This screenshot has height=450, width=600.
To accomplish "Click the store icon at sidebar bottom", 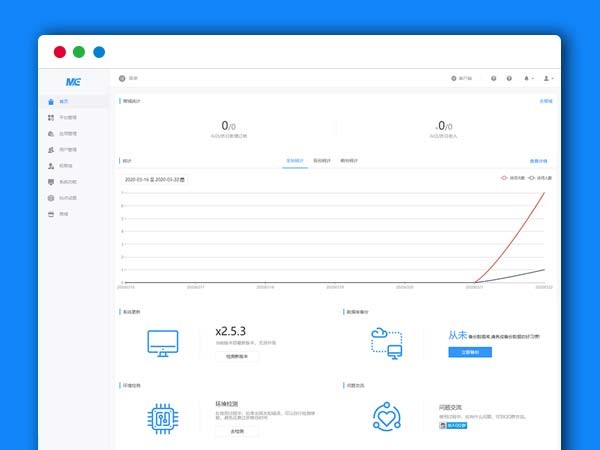I will coord(52,214).
